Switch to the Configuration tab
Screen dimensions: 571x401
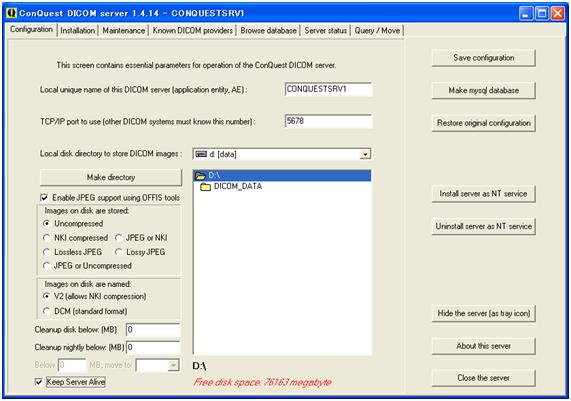point(31,30)
